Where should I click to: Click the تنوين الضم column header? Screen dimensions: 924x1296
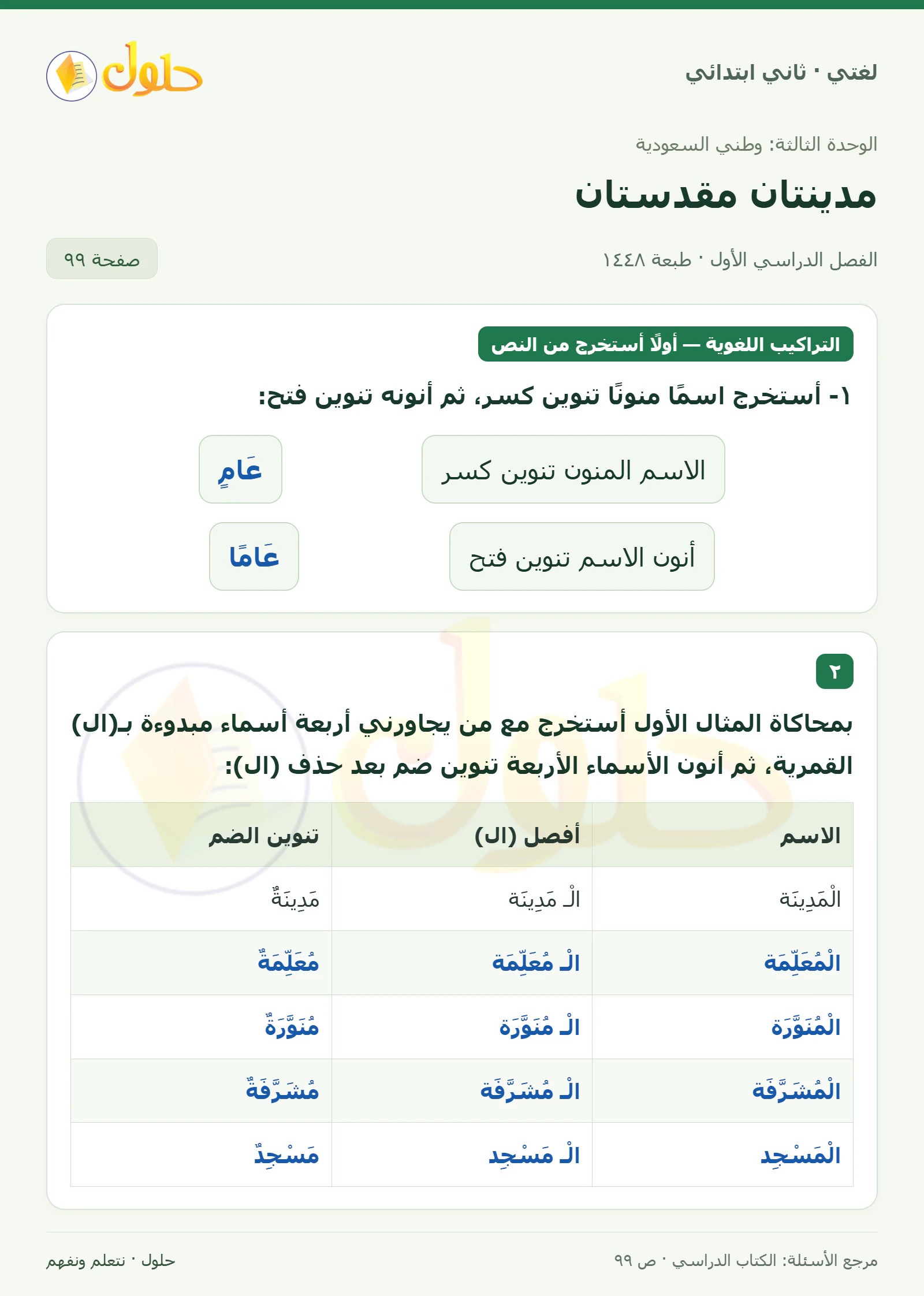201,835
